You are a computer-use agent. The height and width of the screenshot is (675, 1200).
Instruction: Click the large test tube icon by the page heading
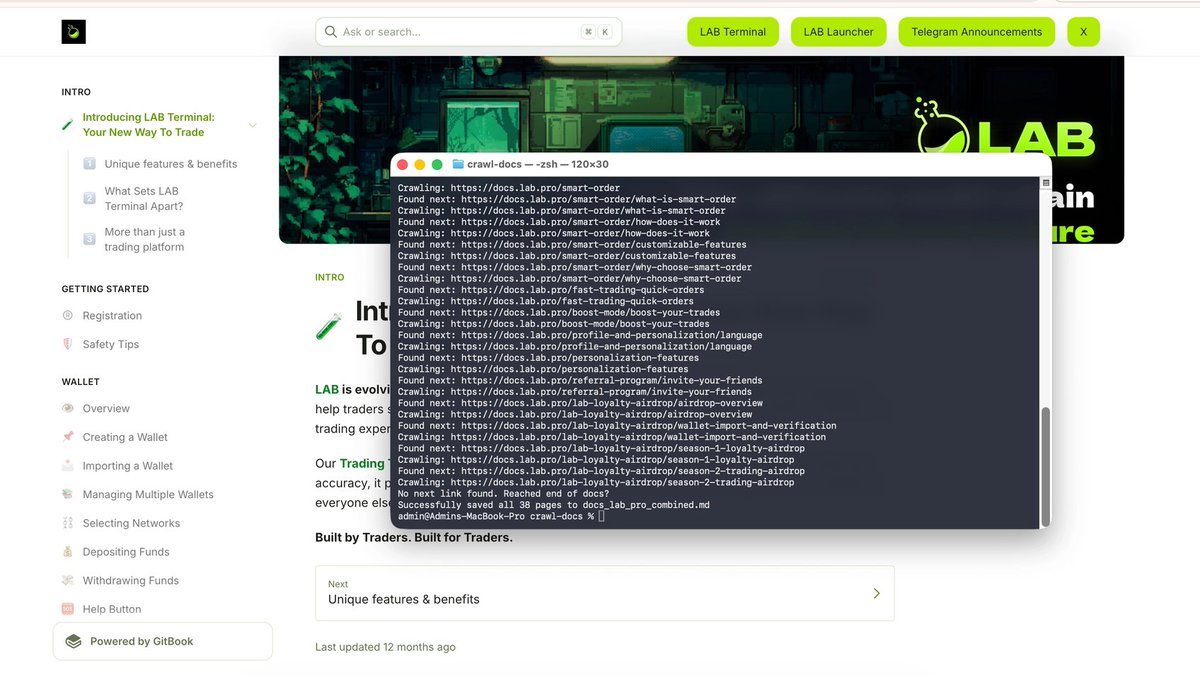pyautogui.click(x=328, y=326)
